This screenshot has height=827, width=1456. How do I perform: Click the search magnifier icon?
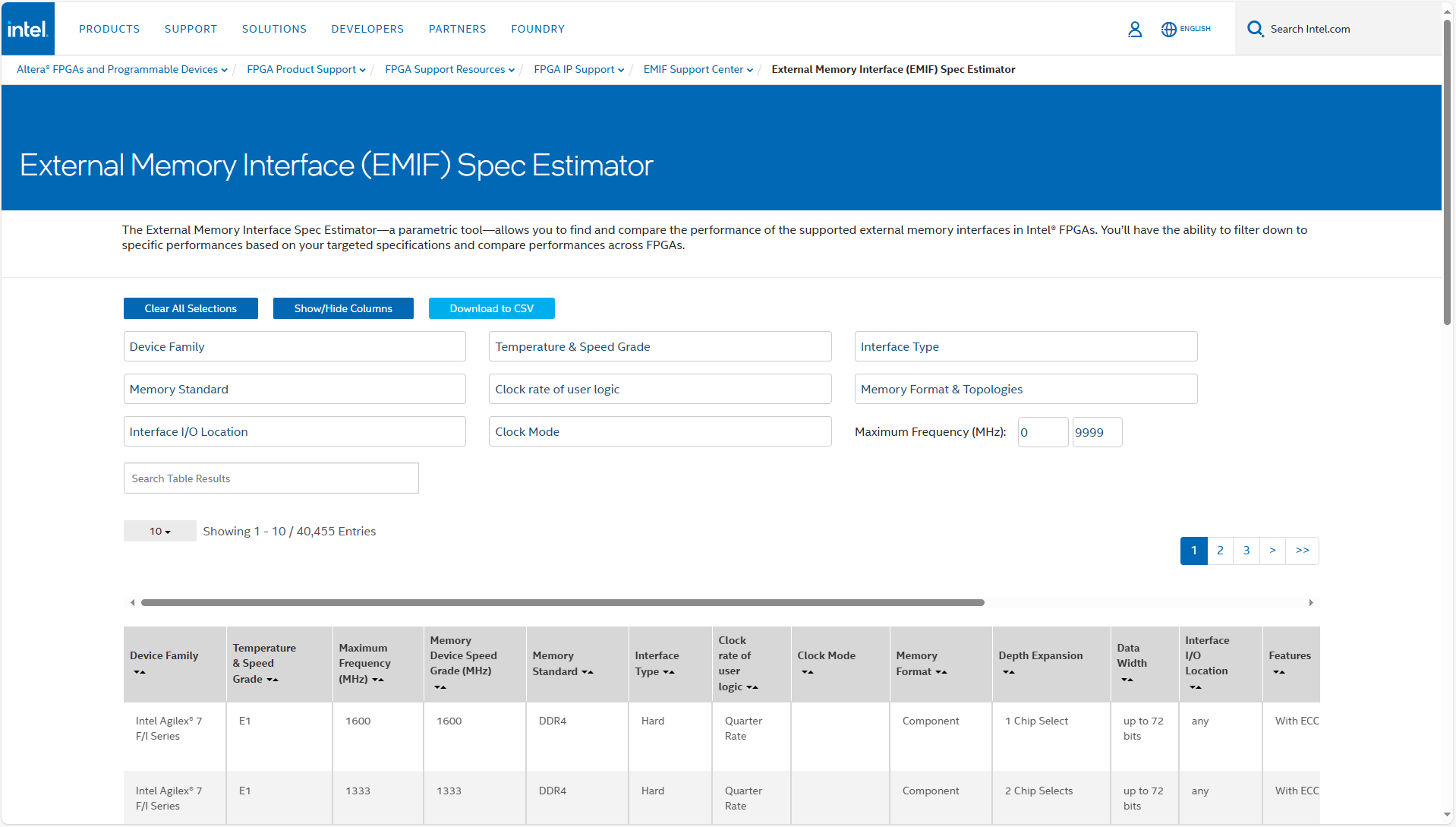(x=1255, y=29)
